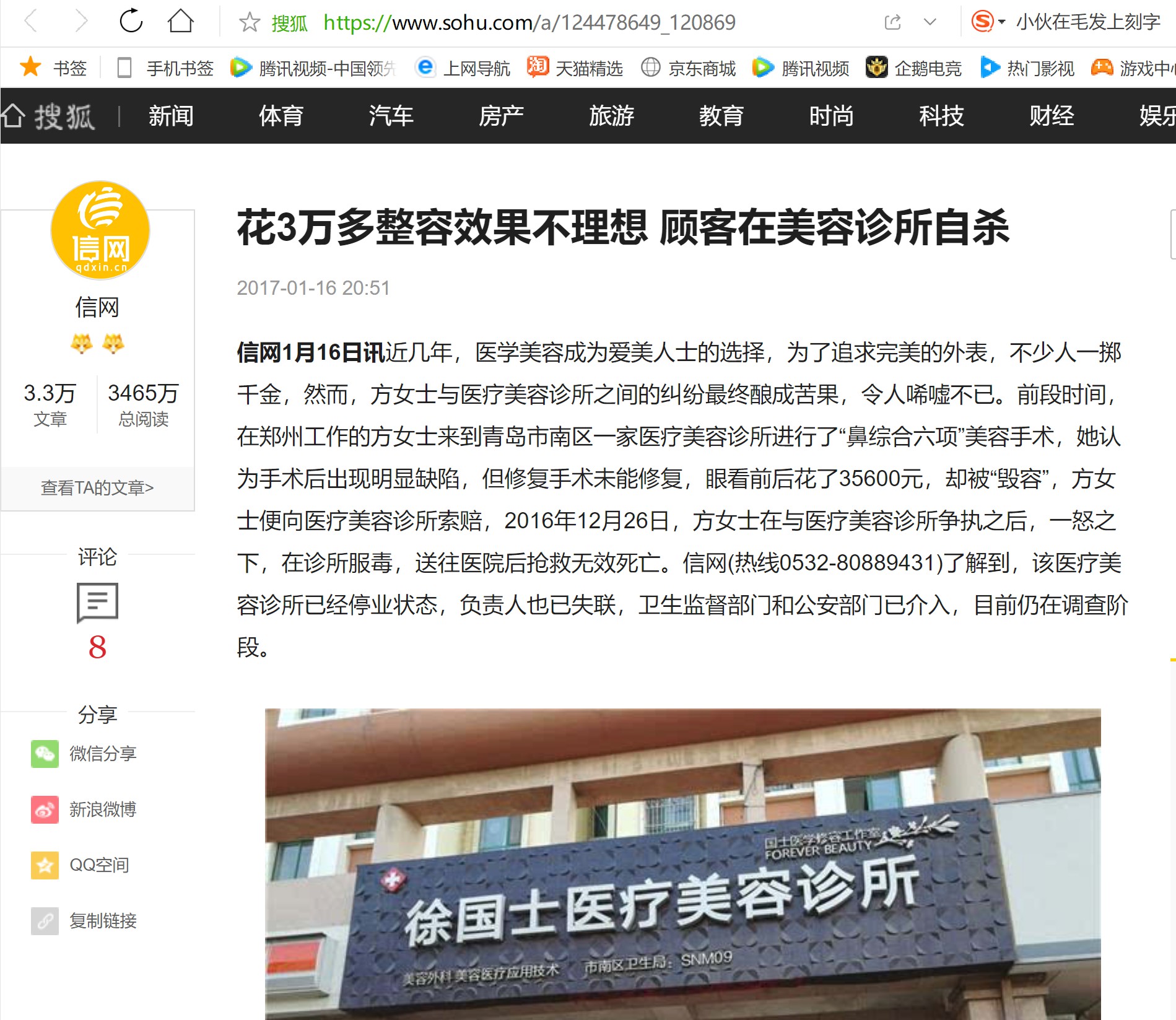The image size is (1176, 1020).
Task: Open the Sogou search engine selector
Action: coord(988,22)
